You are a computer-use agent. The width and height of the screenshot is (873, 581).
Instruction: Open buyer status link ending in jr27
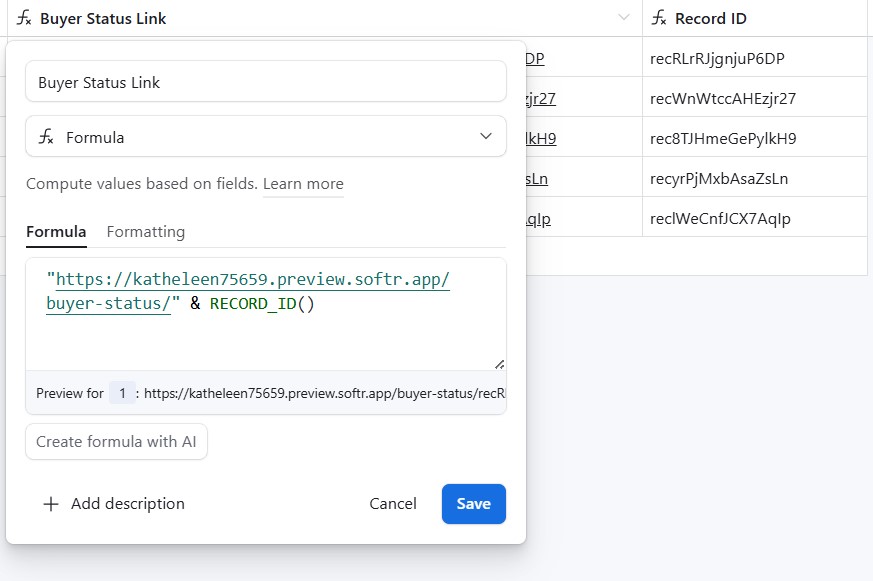pyautogui.click(x=541, y=99)
